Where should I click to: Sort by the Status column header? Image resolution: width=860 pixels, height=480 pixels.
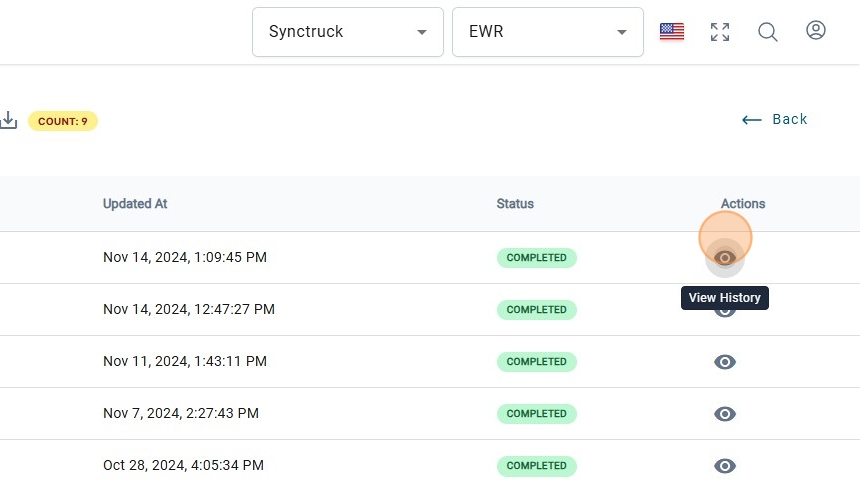(515, 204)
